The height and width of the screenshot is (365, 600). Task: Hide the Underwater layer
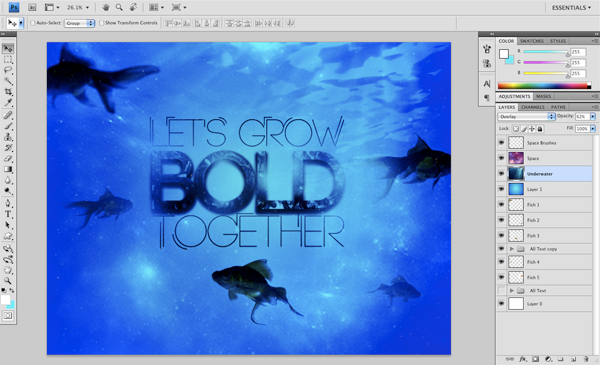click(501, 174)
